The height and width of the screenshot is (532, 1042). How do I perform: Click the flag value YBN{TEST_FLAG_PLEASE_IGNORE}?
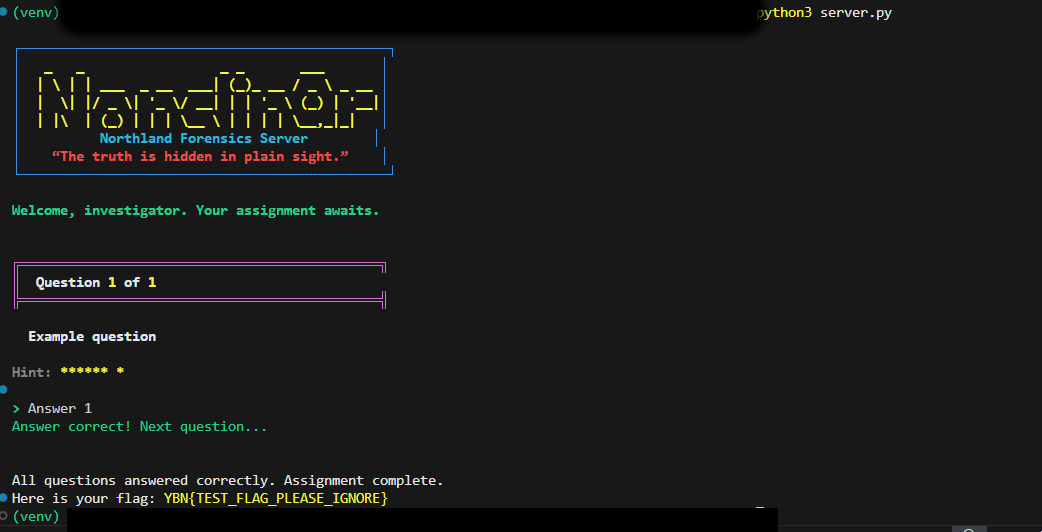tap(276, 498)
